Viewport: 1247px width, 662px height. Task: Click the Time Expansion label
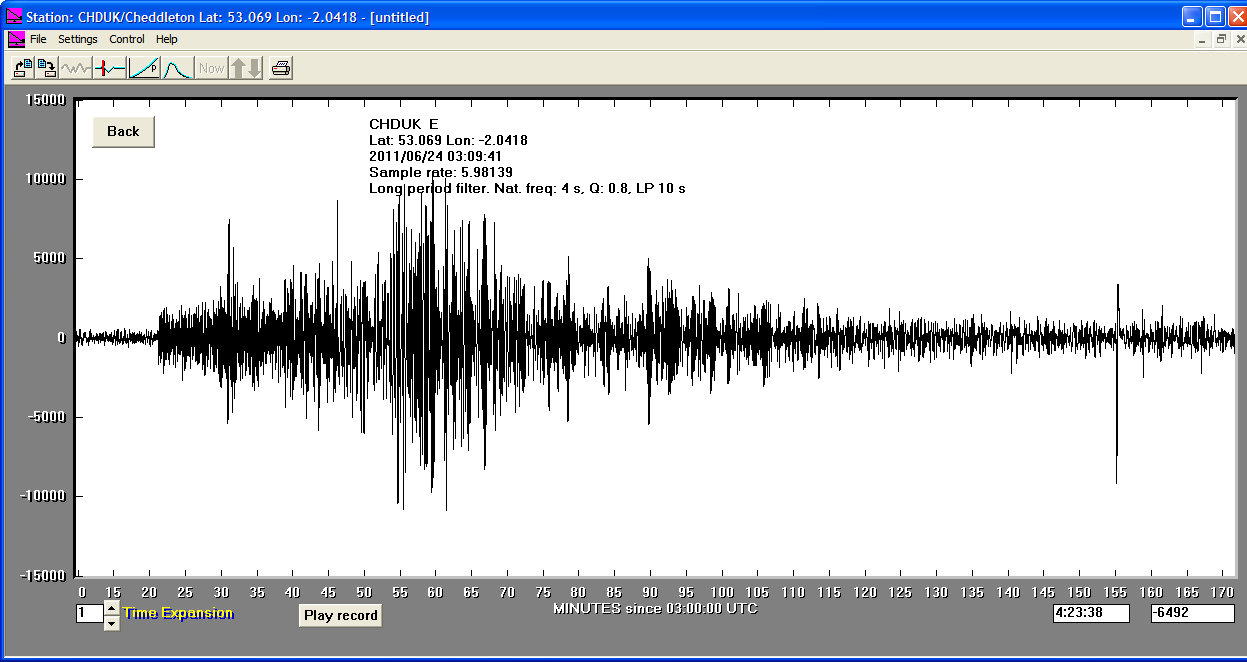178,613
